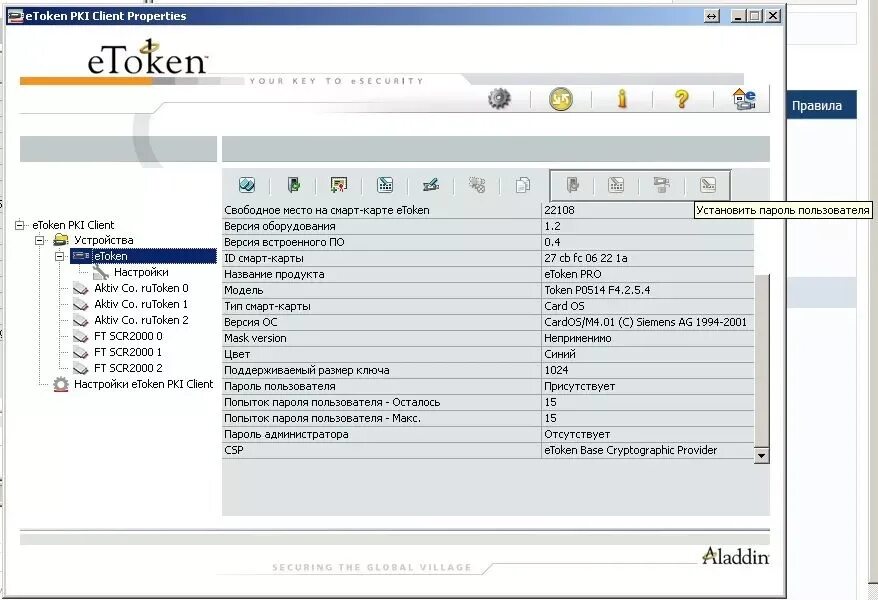Image resolution: width=878 pixels, height=600 pixels.
Task: Click the eToken PKI Client title bar icon
Action: (16, 16)
